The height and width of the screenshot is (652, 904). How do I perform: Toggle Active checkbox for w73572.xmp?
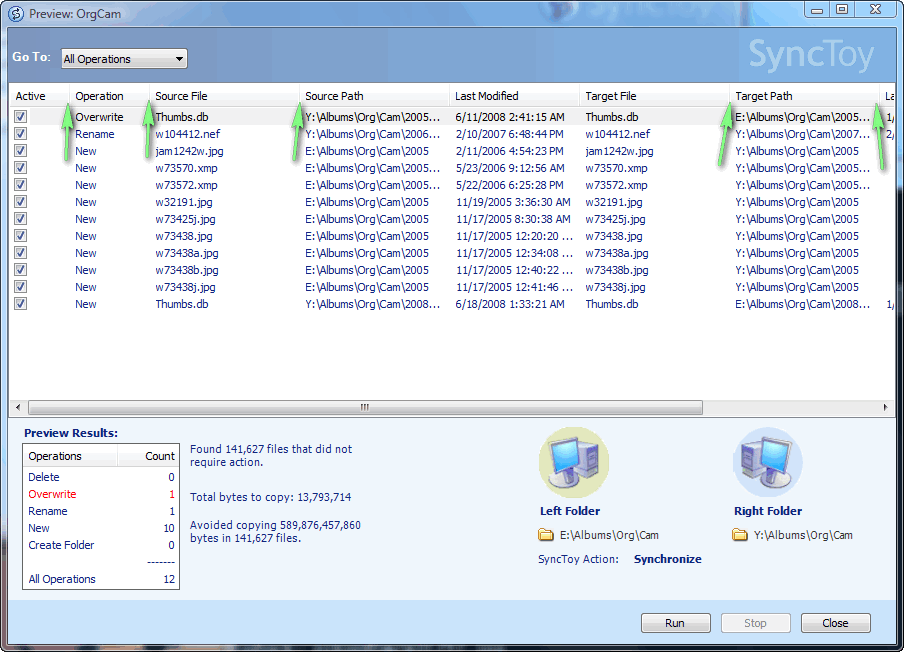(x=21, y=185)
